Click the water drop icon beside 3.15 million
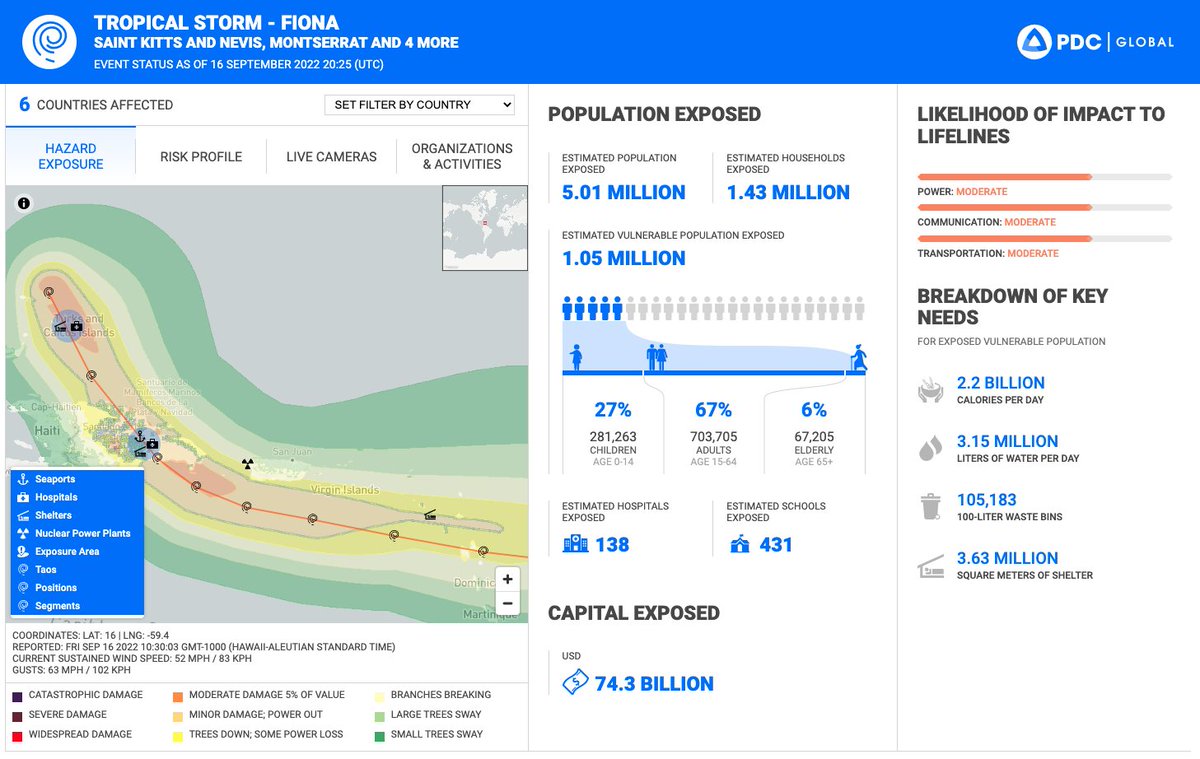The height and width of the screenshot is (759, 1200). click(x=930, y=448)
